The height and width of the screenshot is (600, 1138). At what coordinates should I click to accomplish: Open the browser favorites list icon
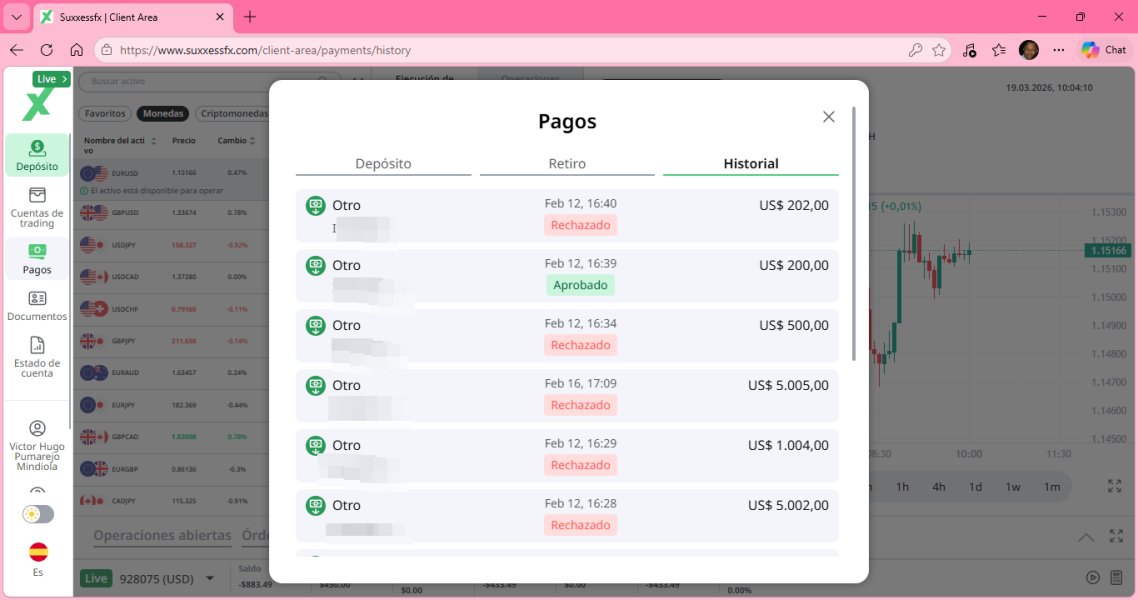click(x=999, y=50)
